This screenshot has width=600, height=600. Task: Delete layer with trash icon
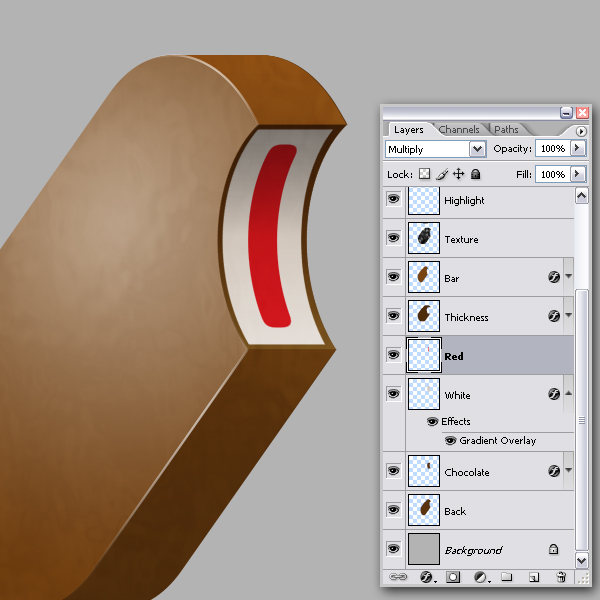coord(561,577)
